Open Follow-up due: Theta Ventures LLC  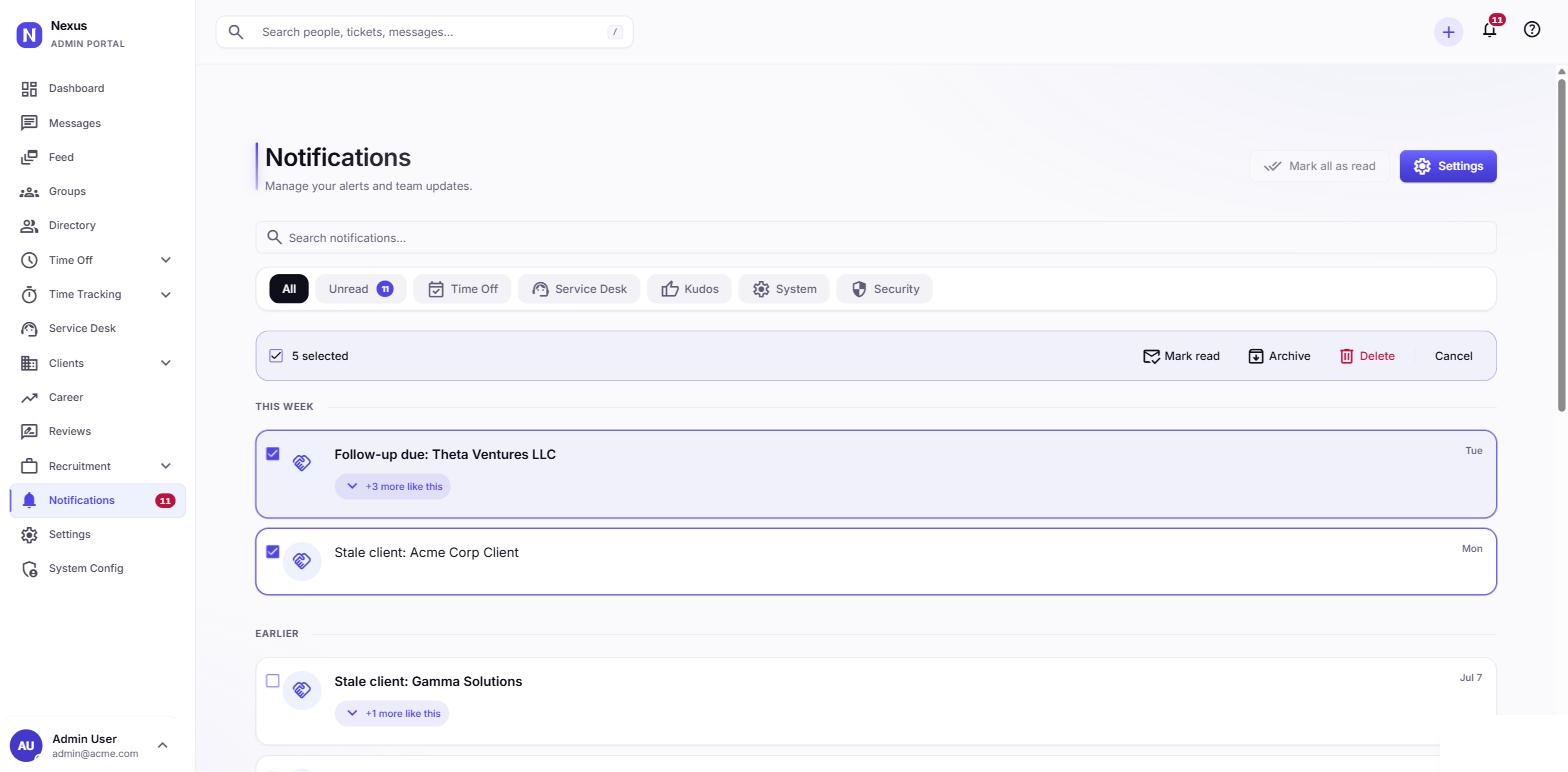tap(445, 454)
